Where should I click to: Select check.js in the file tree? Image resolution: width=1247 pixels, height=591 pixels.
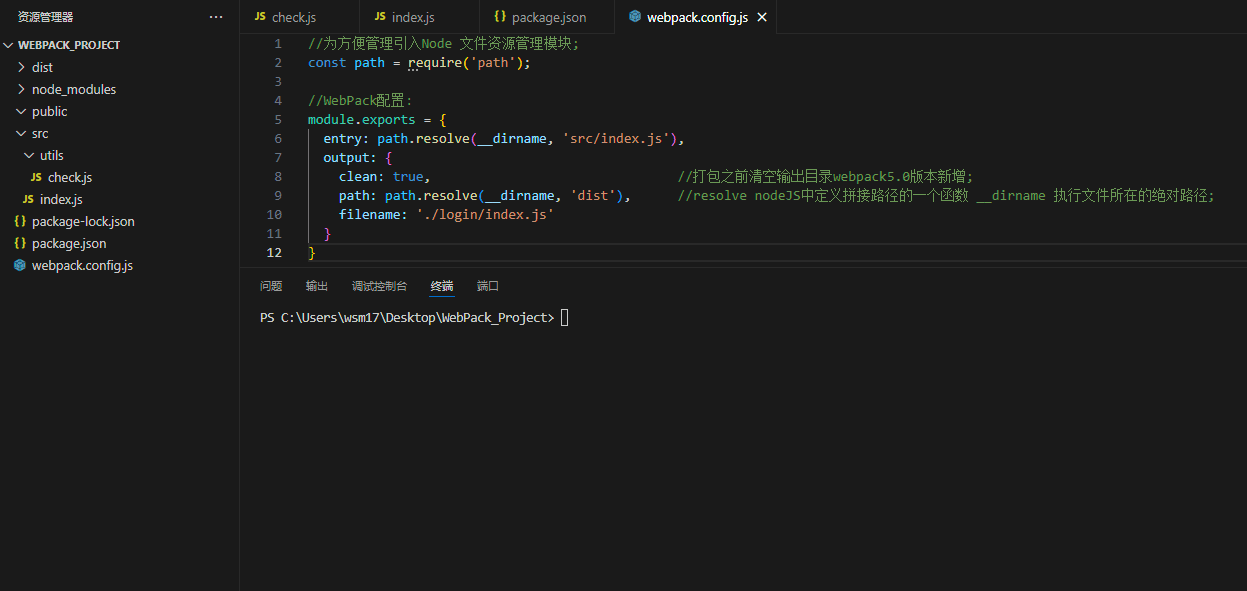coord(70,177)
